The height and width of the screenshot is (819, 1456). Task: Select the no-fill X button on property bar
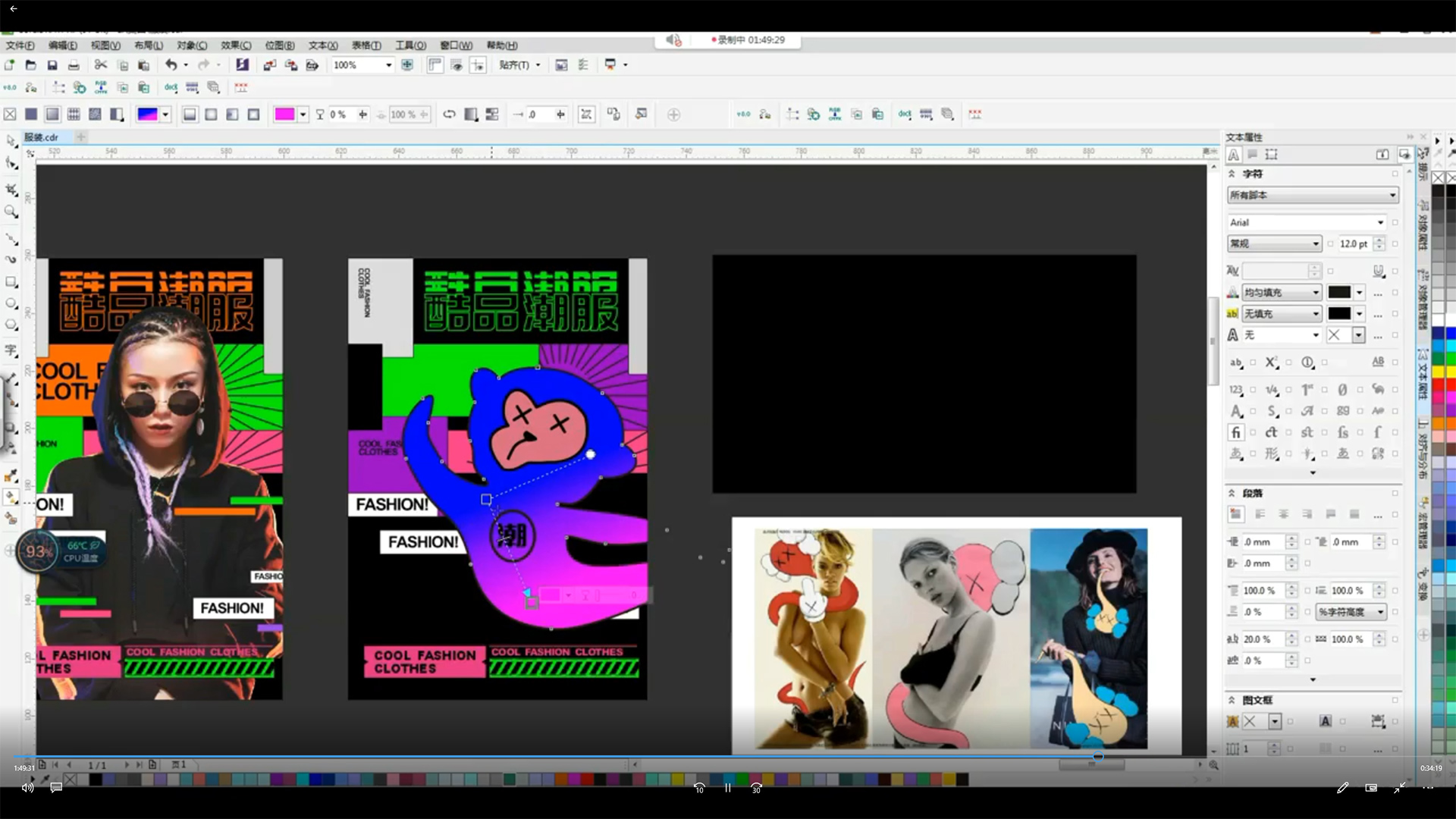pyautogui.click(x=10, y=115)
